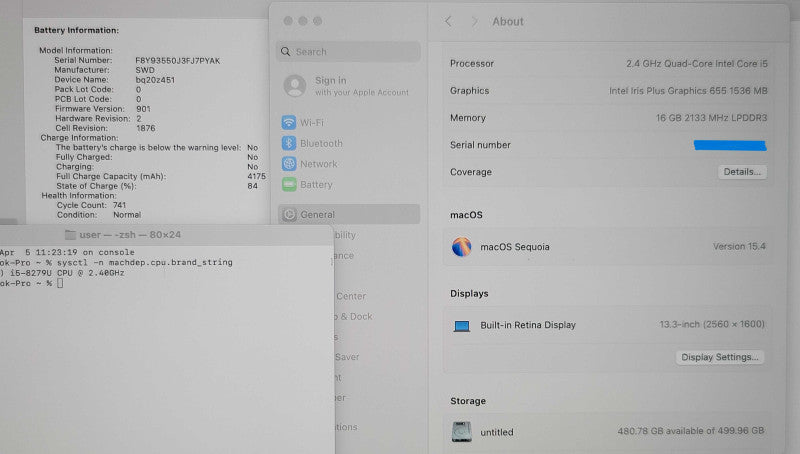Click the 'Displays' section heading
This screenshot has width=800, height=454.
[469, 293]
